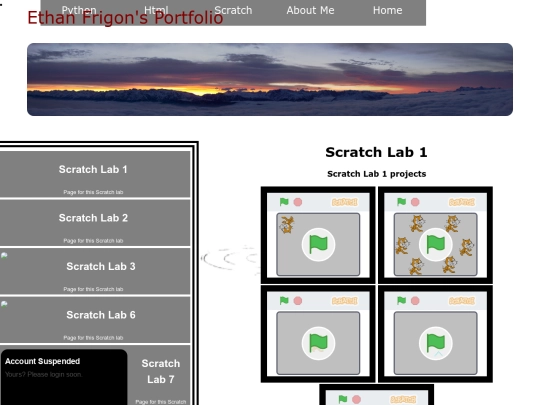Open the Scratch Lab 6 sidebar entry
Image resolution: width=540 pixels, height=405 pixels.
(95, 320)
